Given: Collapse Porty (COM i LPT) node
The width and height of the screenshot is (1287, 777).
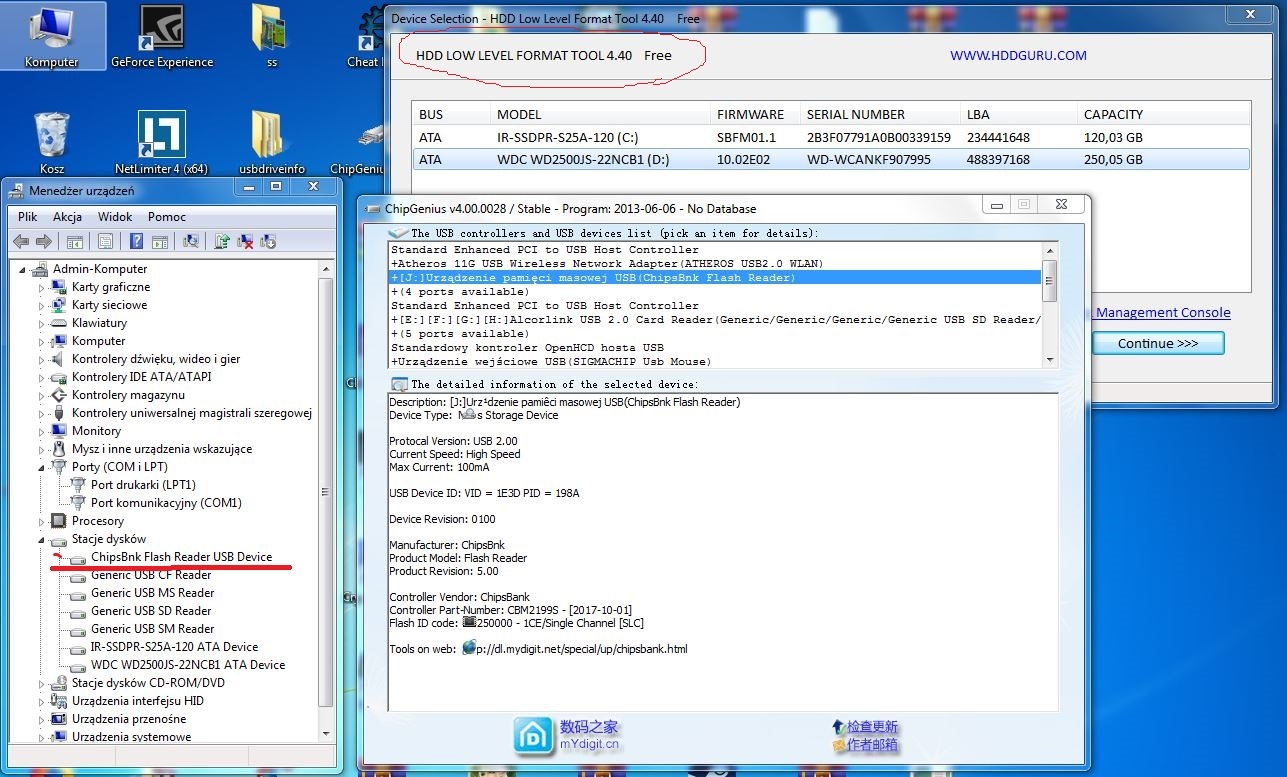Looking at the screenshot, I should (x=42, y=467).
